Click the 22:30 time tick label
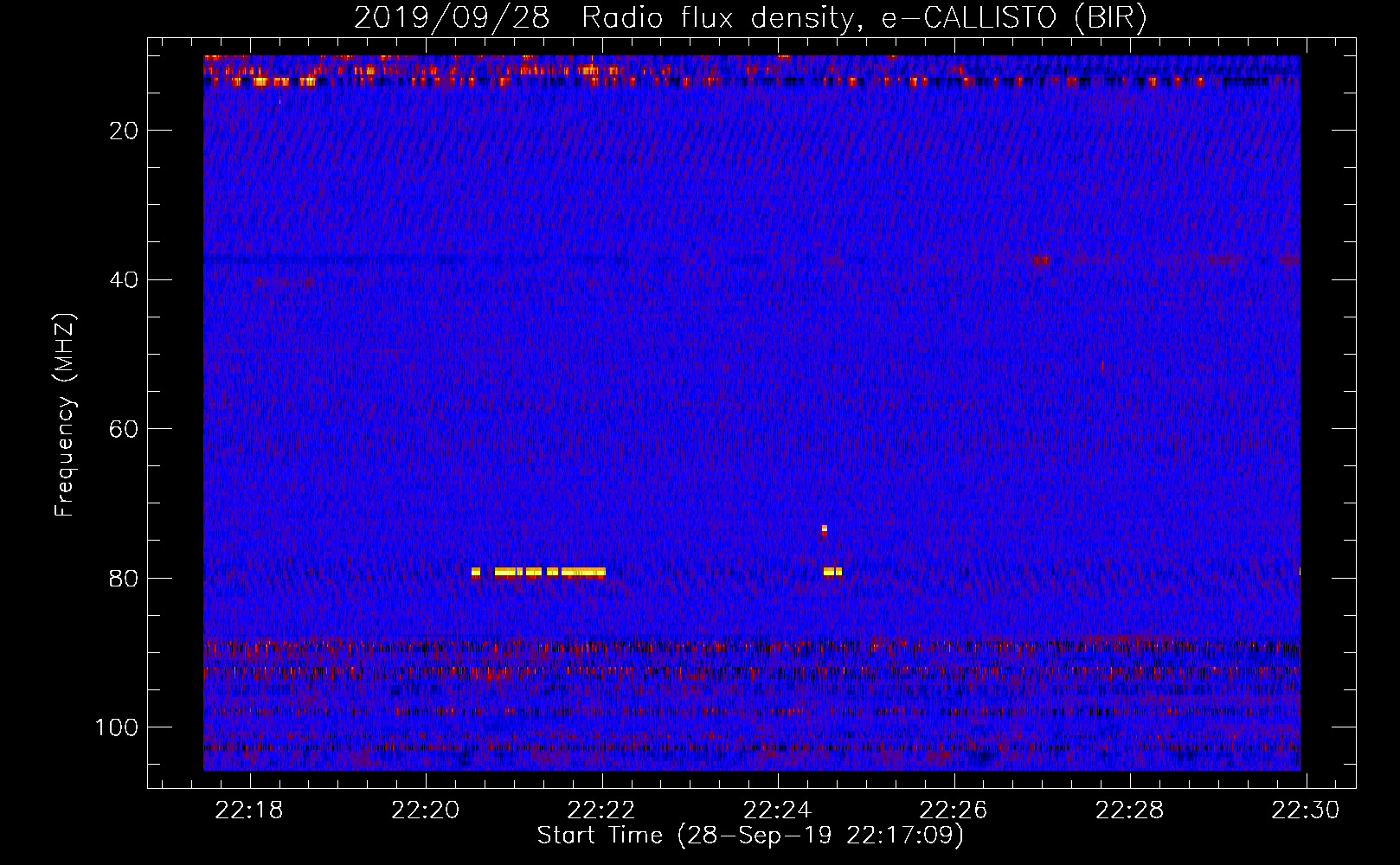Screen dimensions: 1400x865 click(x=1305, y=811)
